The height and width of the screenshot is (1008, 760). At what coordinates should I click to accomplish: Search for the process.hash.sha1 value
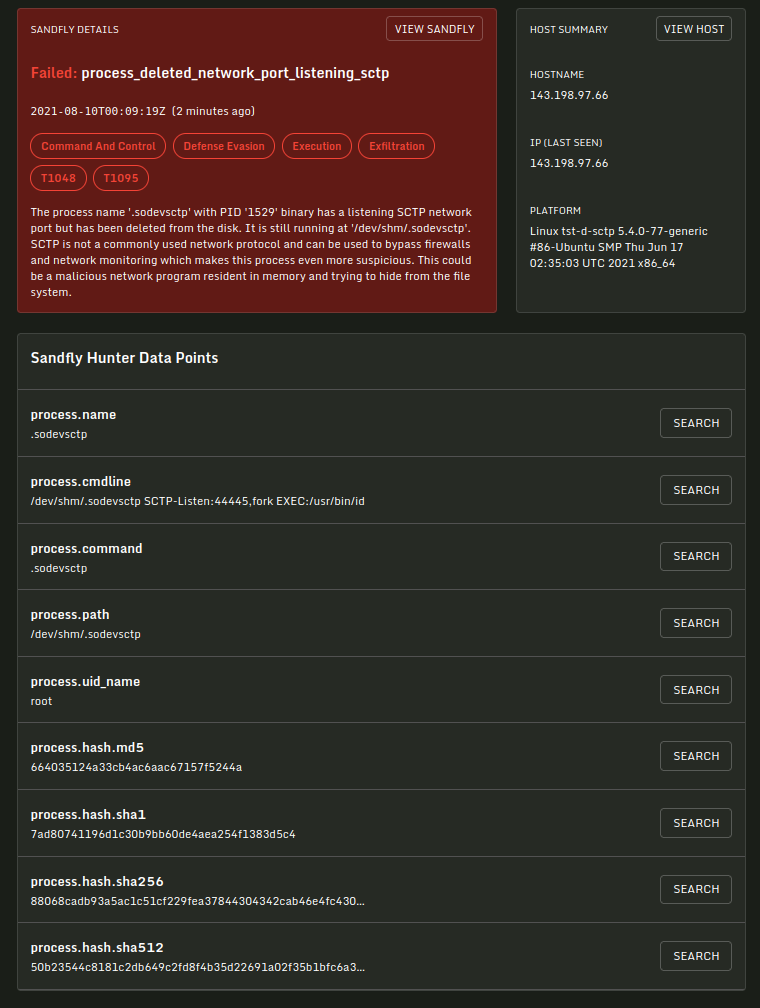click(696, 823)
